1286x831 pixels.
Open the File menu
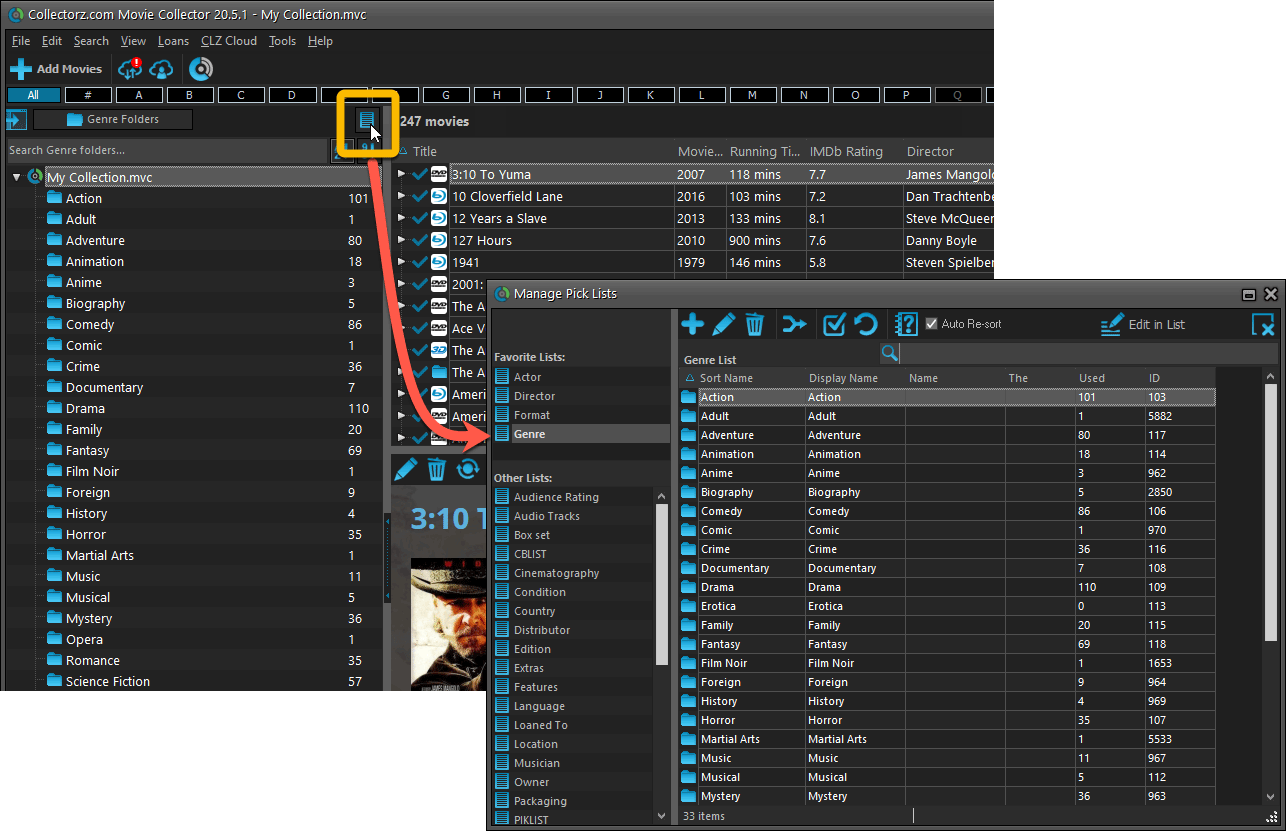pos(20,41)
